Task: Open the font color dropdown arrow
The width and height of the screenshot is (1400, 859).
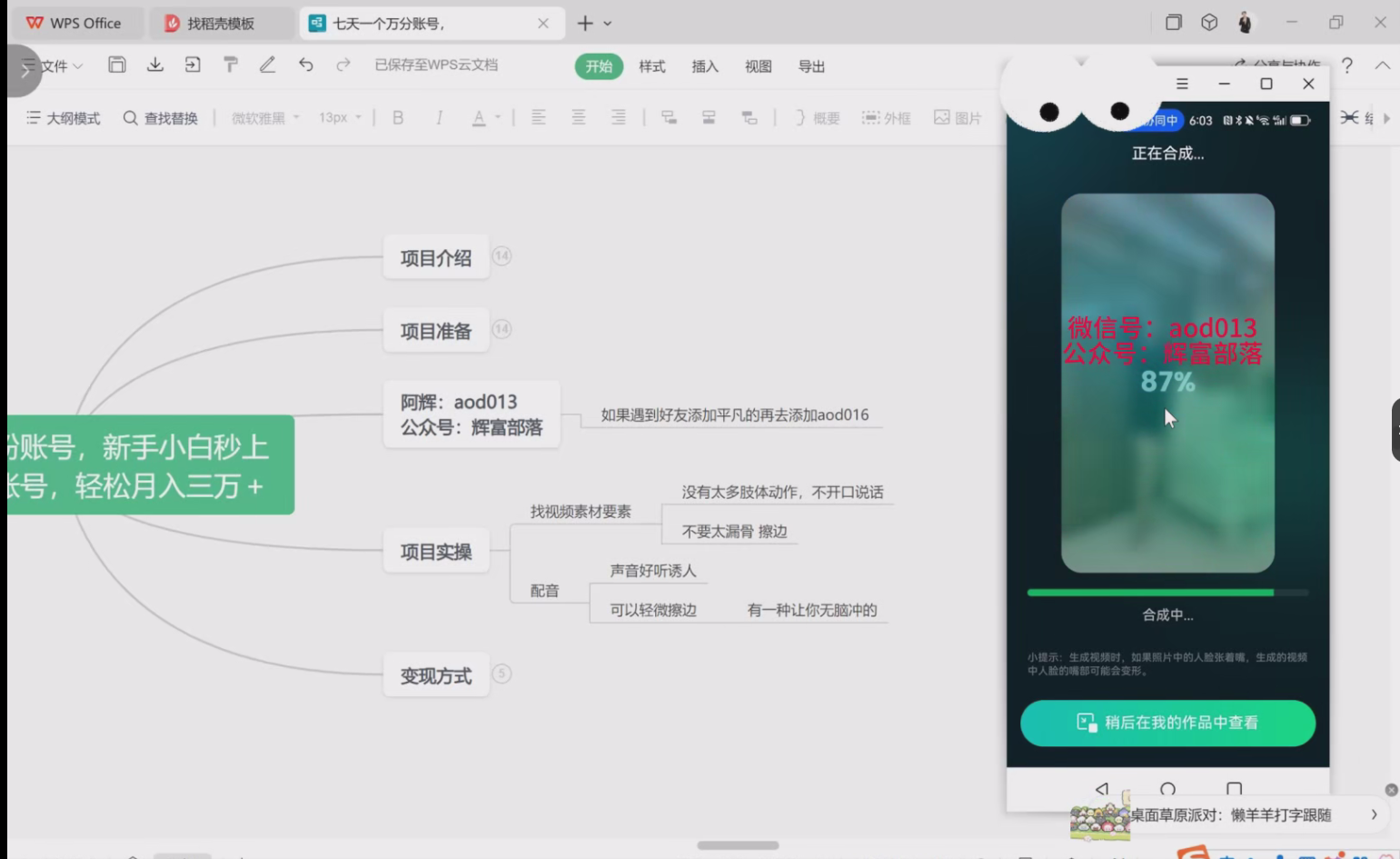Action: (498, 117)
